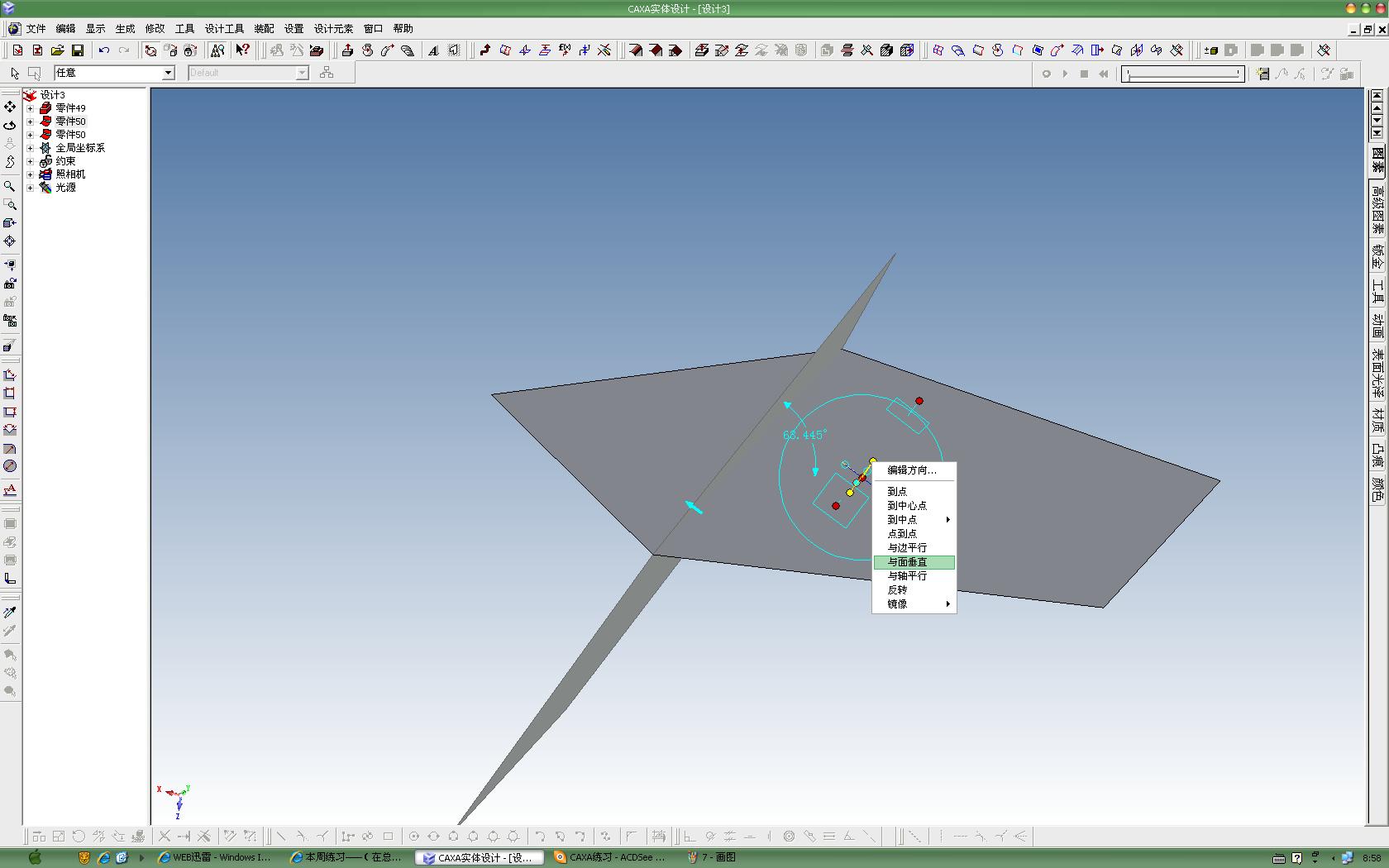This screenshot has height=868, width=1389.
Task: Switch to the 钣金 catalog tab
Action: [1377, 257]
